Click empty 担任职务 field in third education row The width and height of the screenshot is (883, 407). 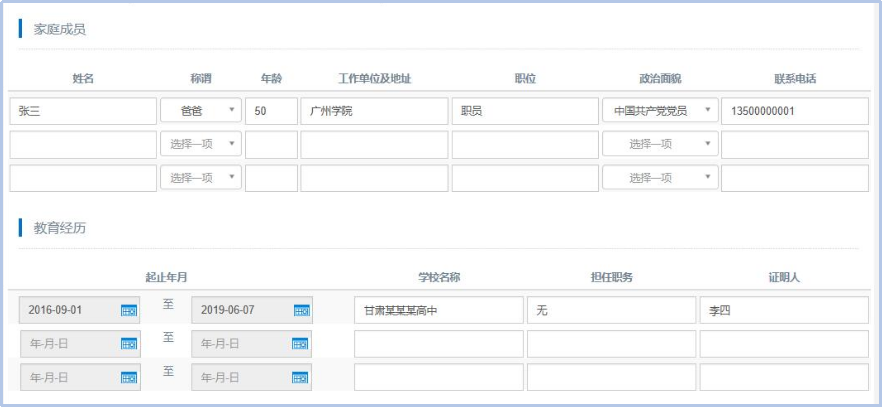[x=612, y=377]
